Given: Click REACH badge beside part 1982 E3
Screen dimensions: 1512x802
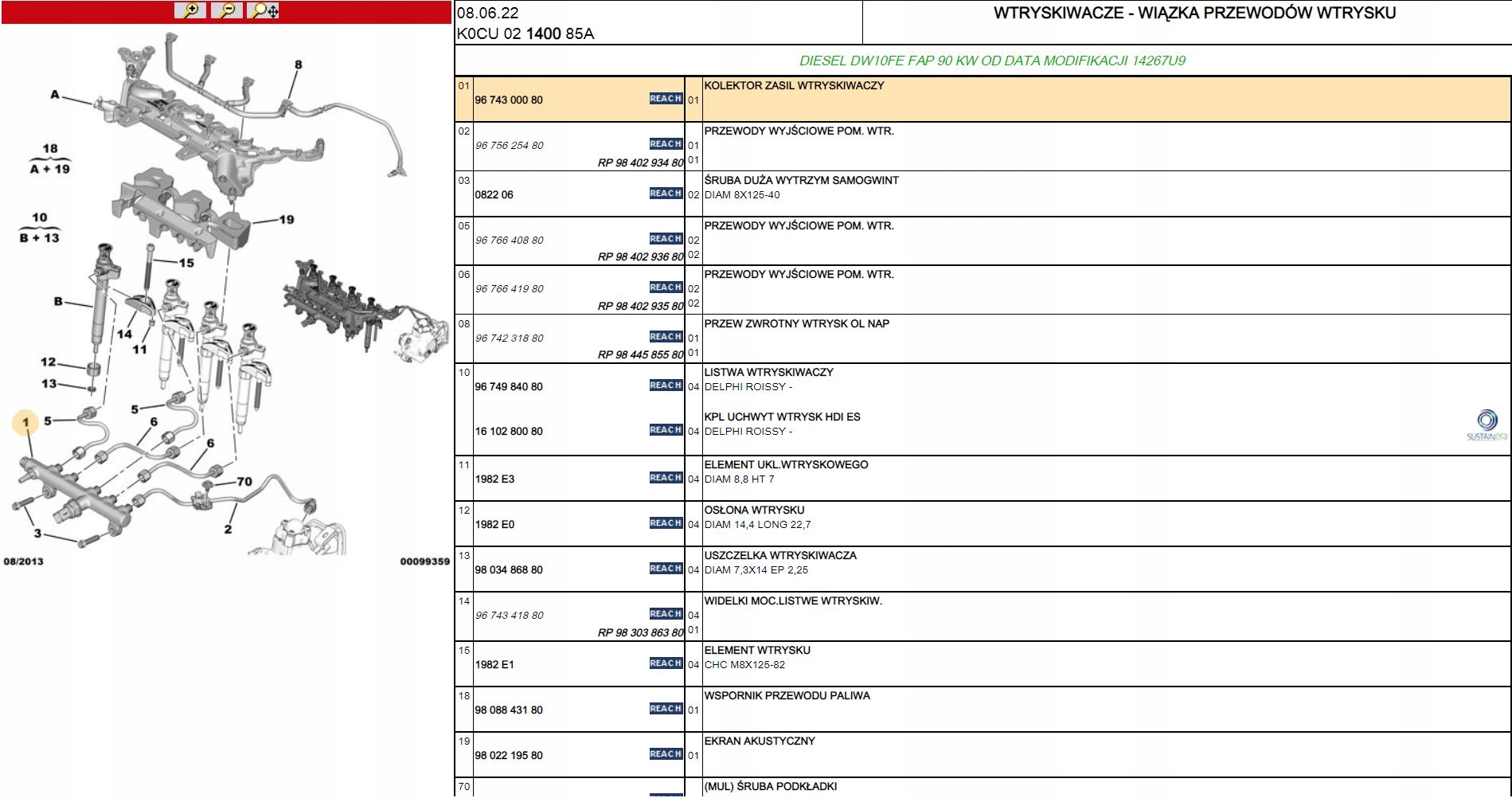Looking at the screenshot, I should pos(666,478).
